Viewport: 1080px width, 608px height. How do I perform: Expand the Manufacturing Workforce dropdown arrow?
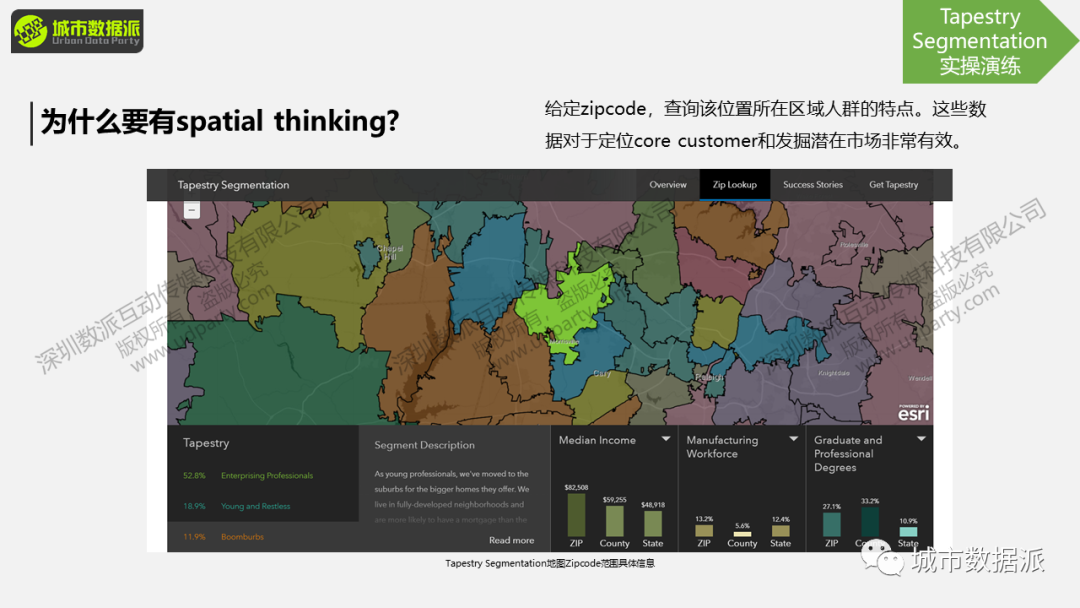pyautogui.click(x=793, y=439)
